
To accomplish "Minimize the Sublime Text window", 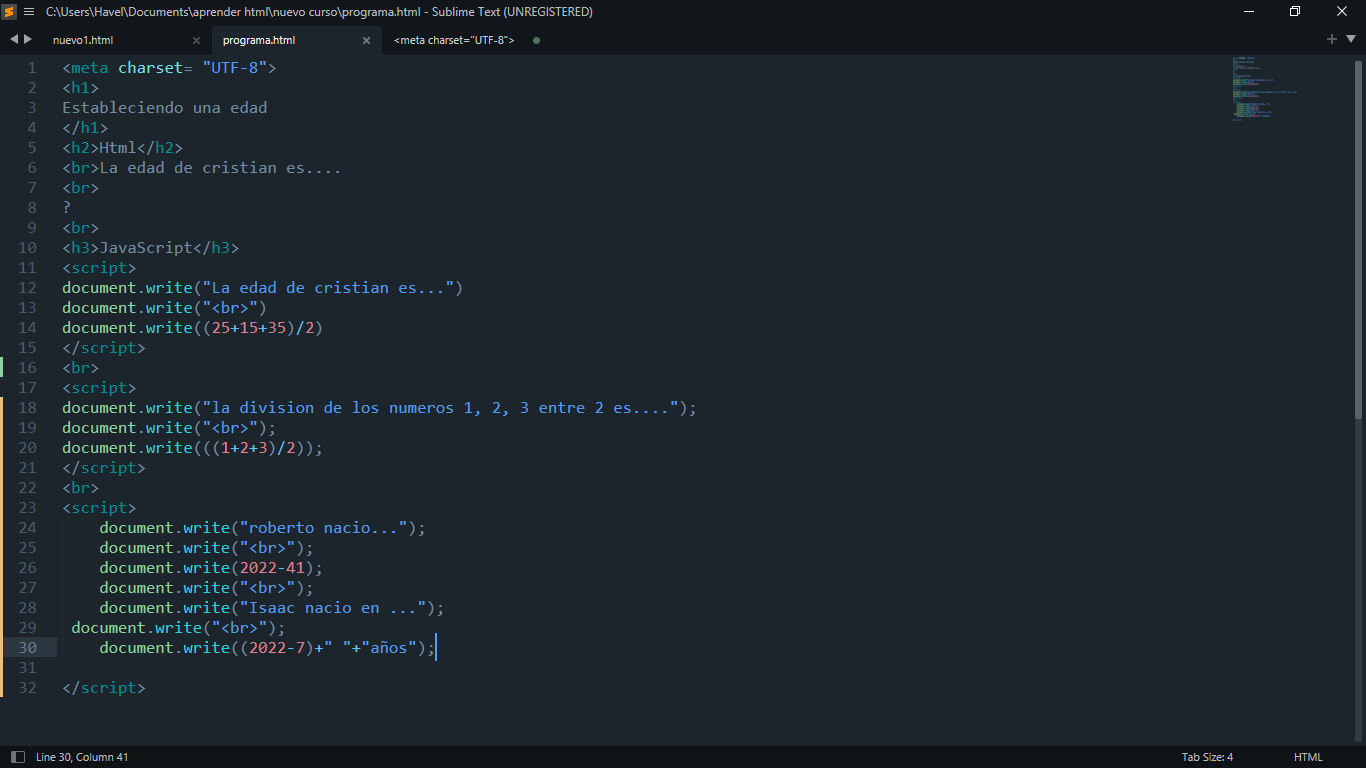I will pos(1249,12).
